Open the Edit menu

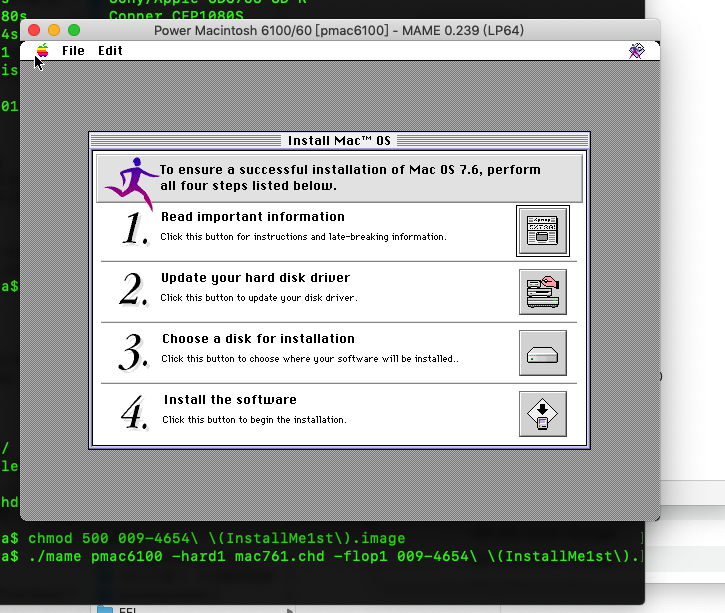(110, 50)
